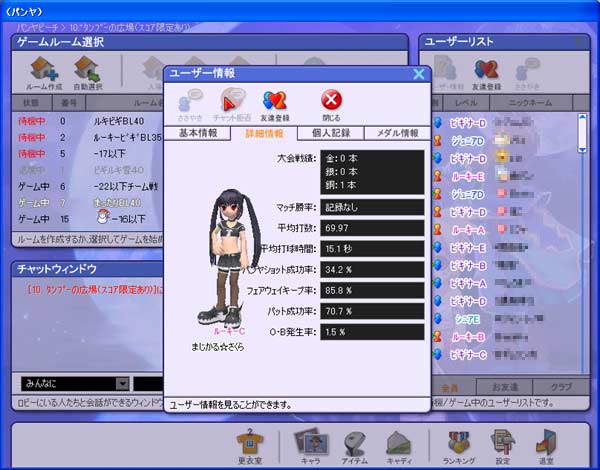Switch to the 個人記録 tab
Viewport: 600px width, 470px height.
click(331, 133)
